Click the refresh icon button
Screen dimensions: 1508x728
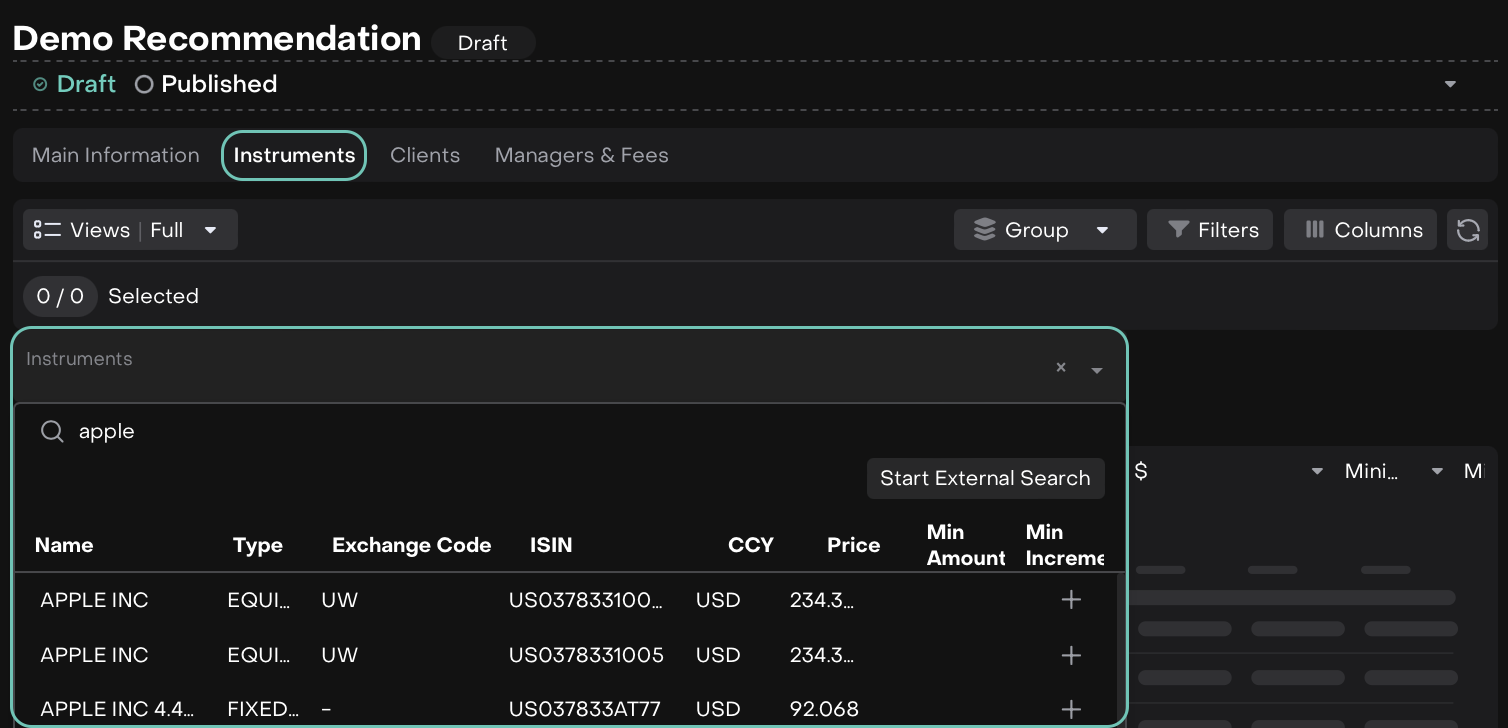[1467, 230]
